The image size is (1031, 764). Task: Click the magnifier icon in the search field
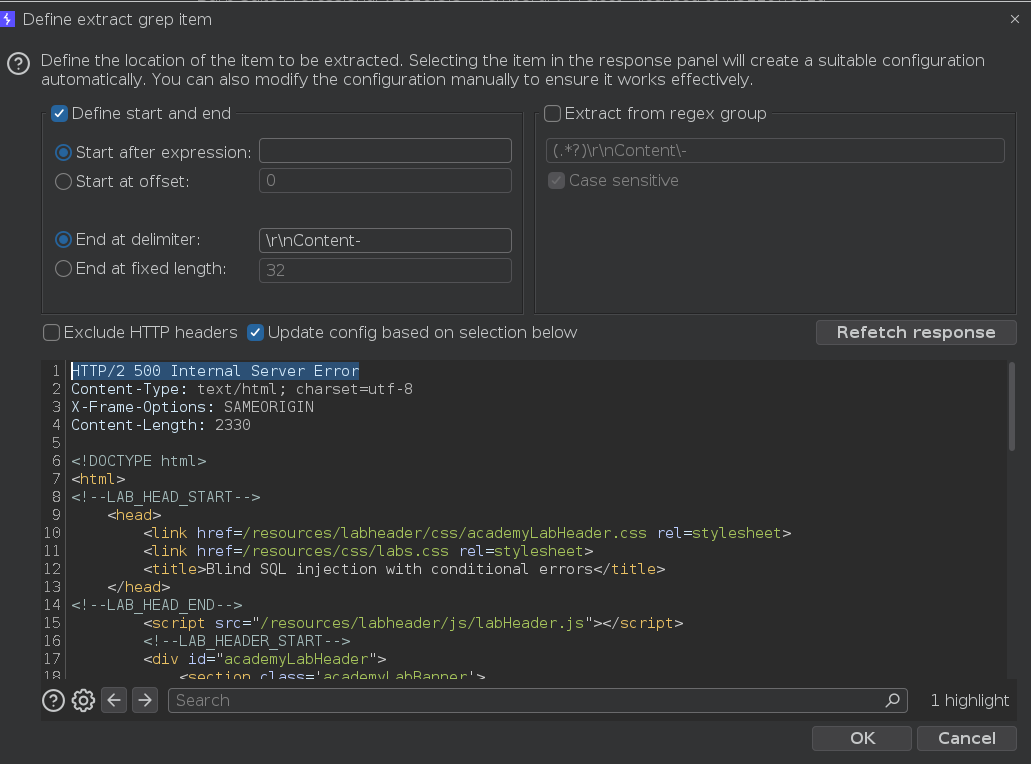click(892, 700)
